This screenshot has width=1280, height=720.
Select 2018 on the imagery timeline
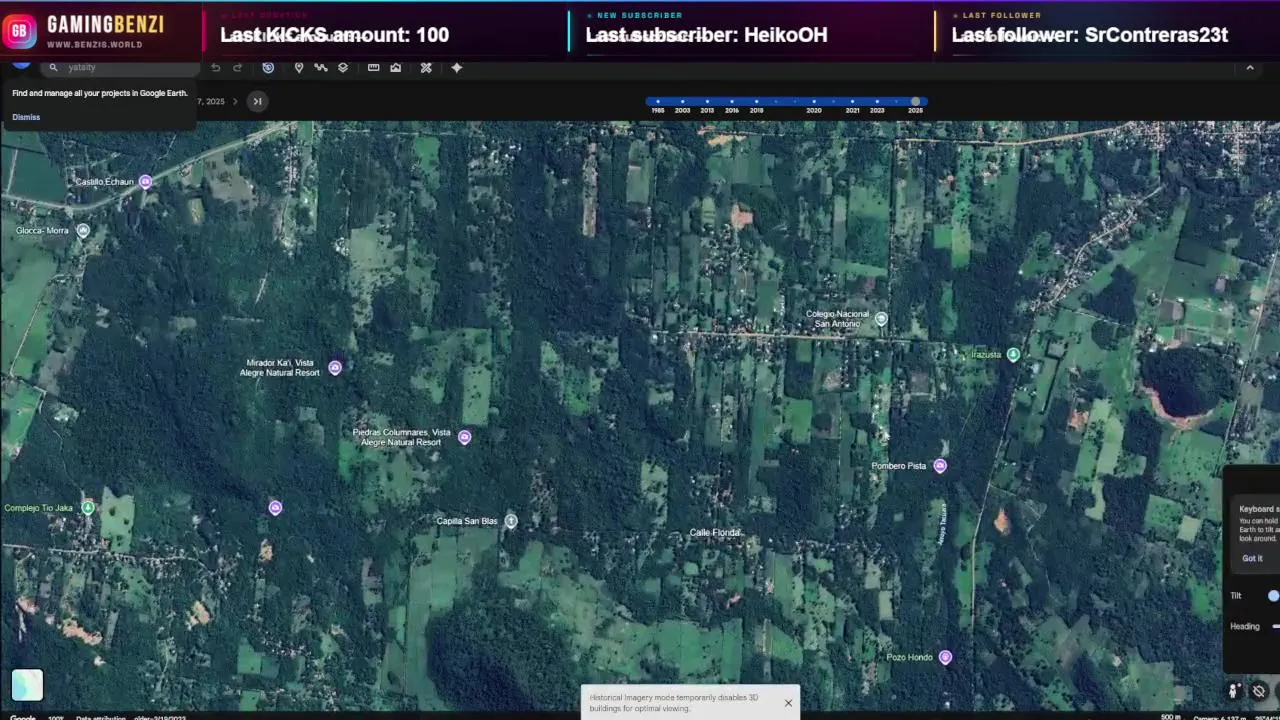pos(756,102)
